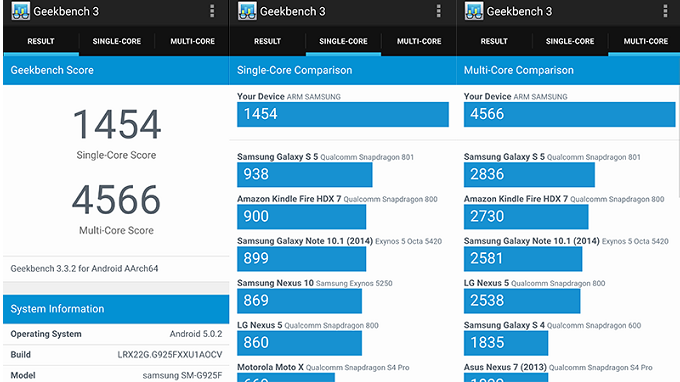Viewport: 680px width, 382px height.
Task: Click Multi-Core Comparison header
Action: click(568, 70)
